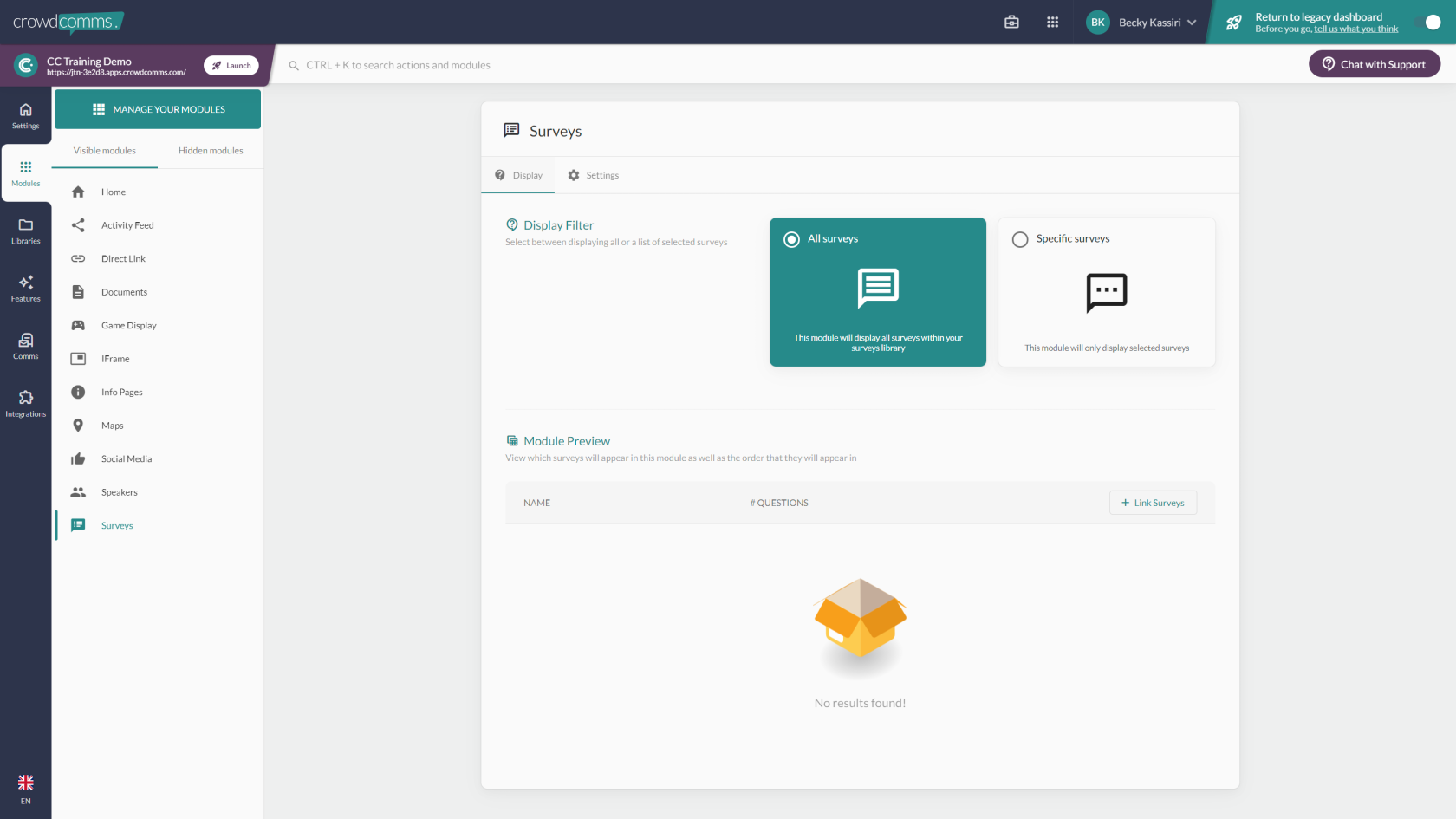This screenshot has width=1456, height=819.
Task: Click the Speakers people icon
Action: click(78, 492)
